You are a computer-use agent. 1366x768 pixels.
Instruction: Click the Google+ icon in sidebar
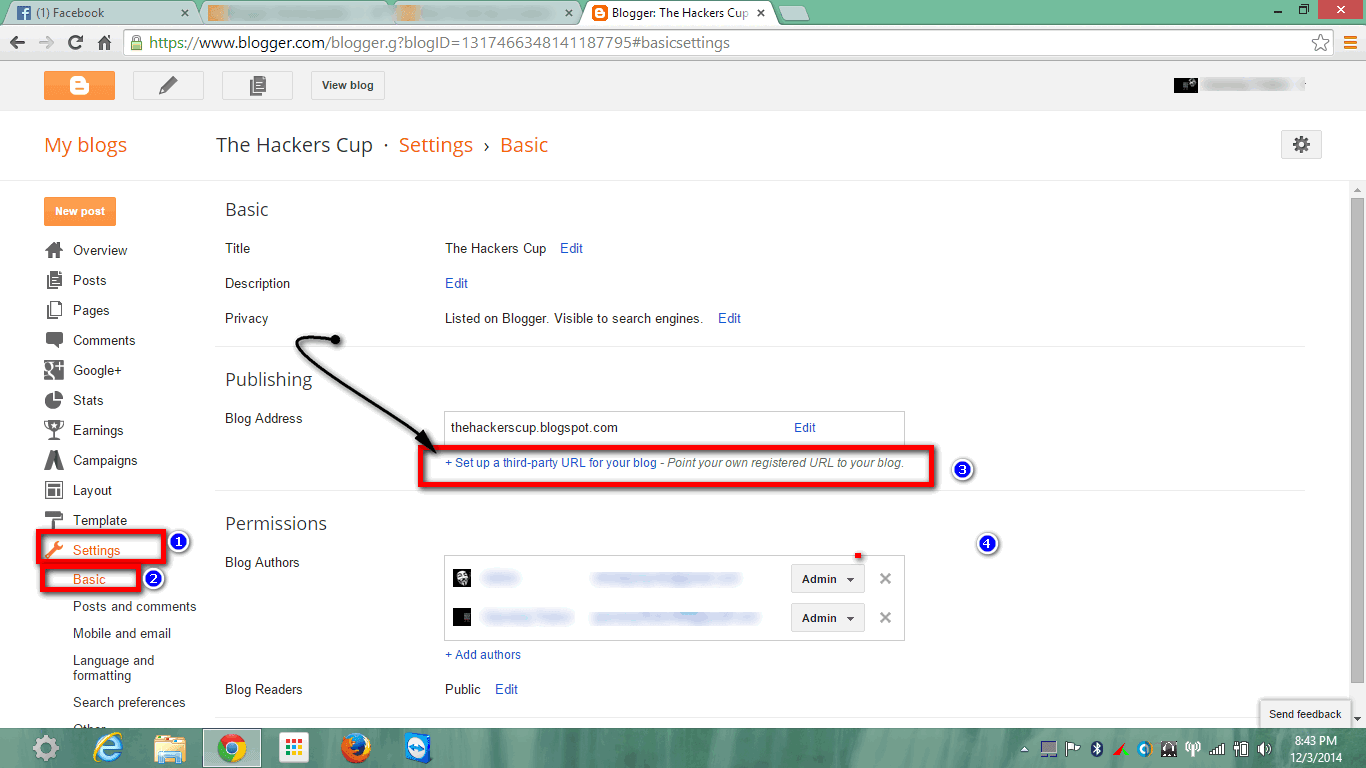(54, 370)
